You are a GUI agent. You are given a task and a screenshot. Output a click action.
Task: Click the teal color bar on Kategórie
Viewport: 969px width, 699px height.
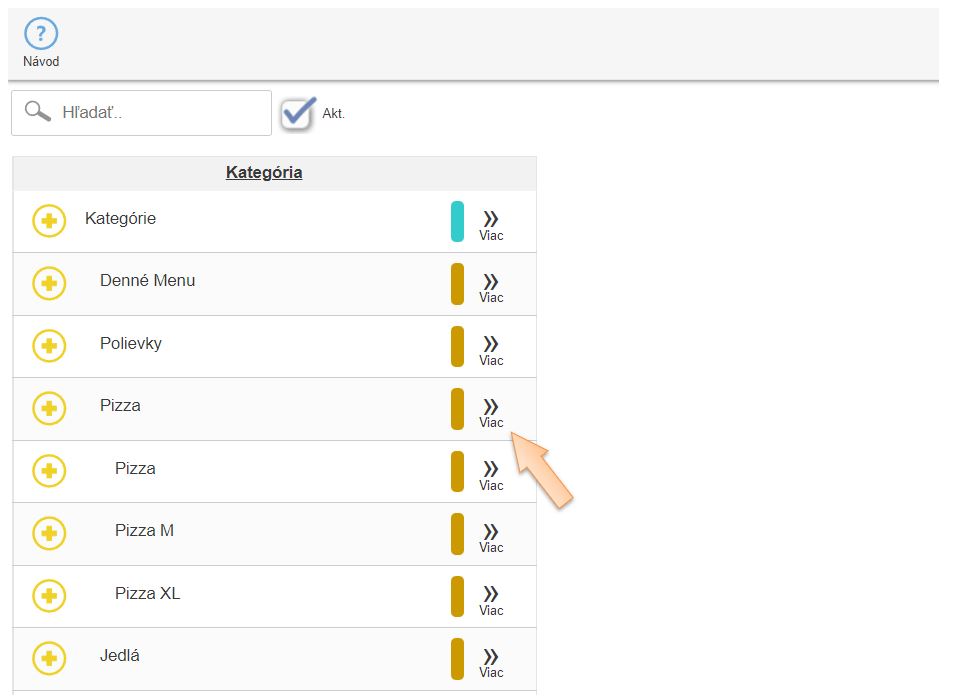coord(457,221)
